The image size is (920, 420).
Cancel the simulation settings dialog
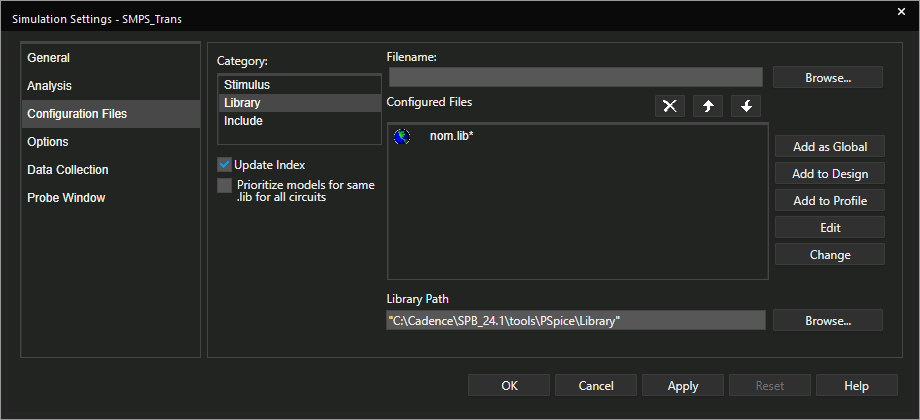[x=596, y=385]
